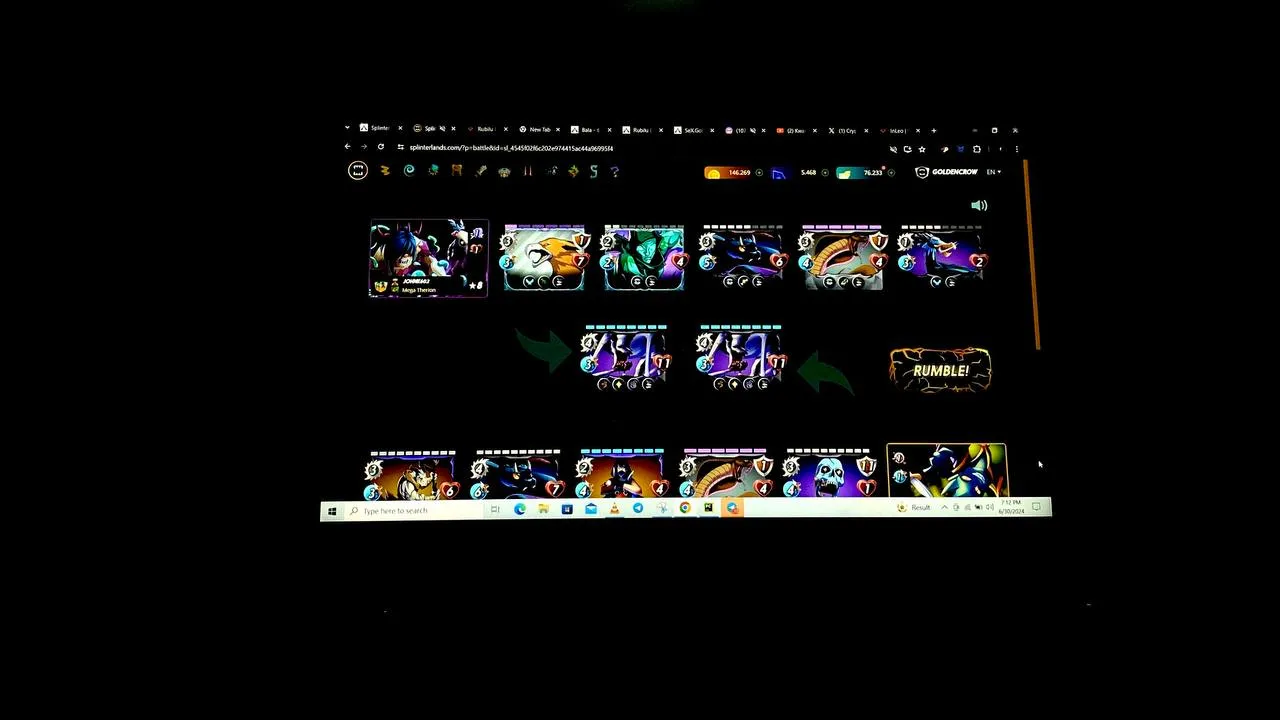Select the top-row green hooded card
Image resolution: width=1280 pixels, height=720 pixels.
644,259
